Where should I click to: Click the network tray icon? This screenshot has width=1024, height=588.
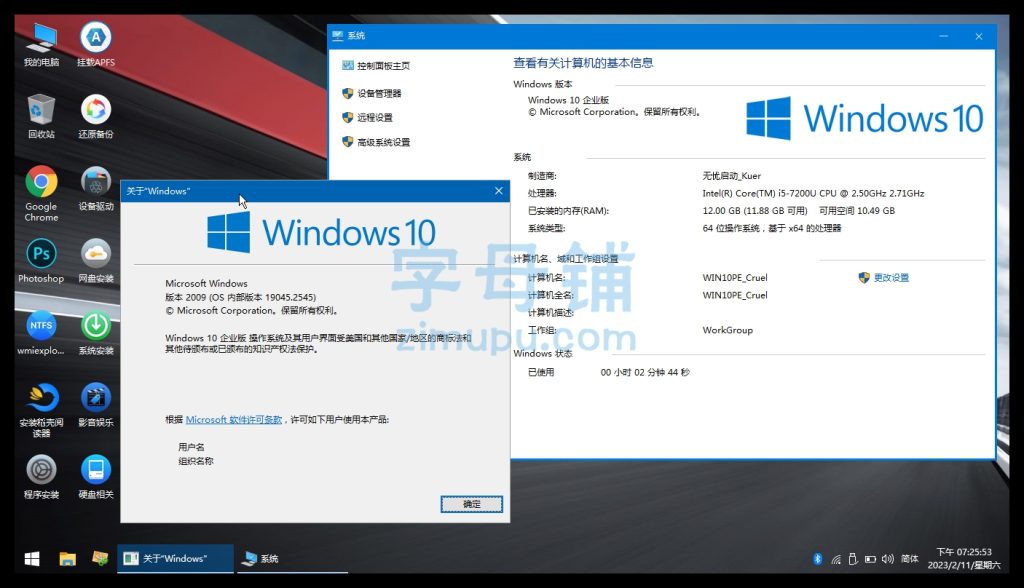tap(836, 559)
